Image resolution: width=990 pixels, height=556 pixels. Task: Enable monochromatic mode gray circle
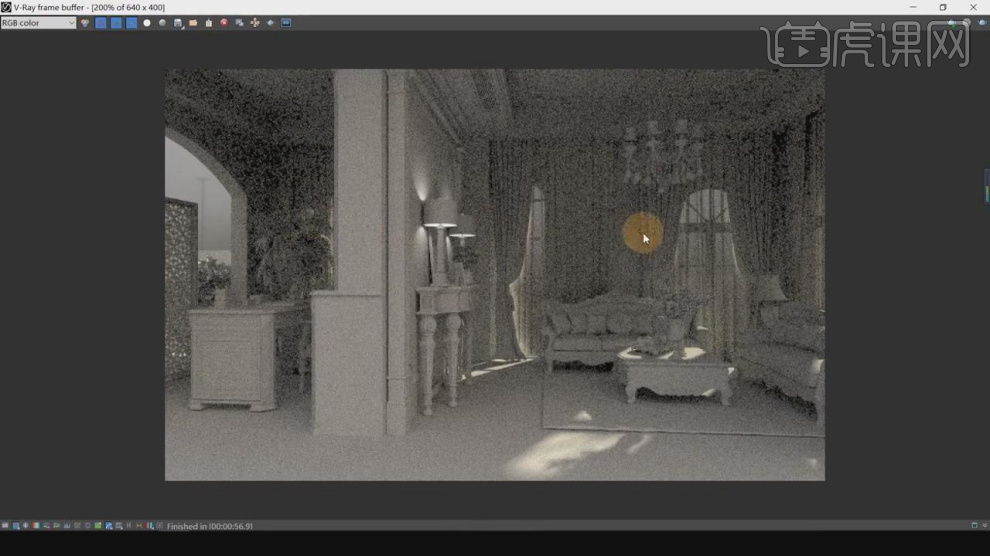(162, 23)
